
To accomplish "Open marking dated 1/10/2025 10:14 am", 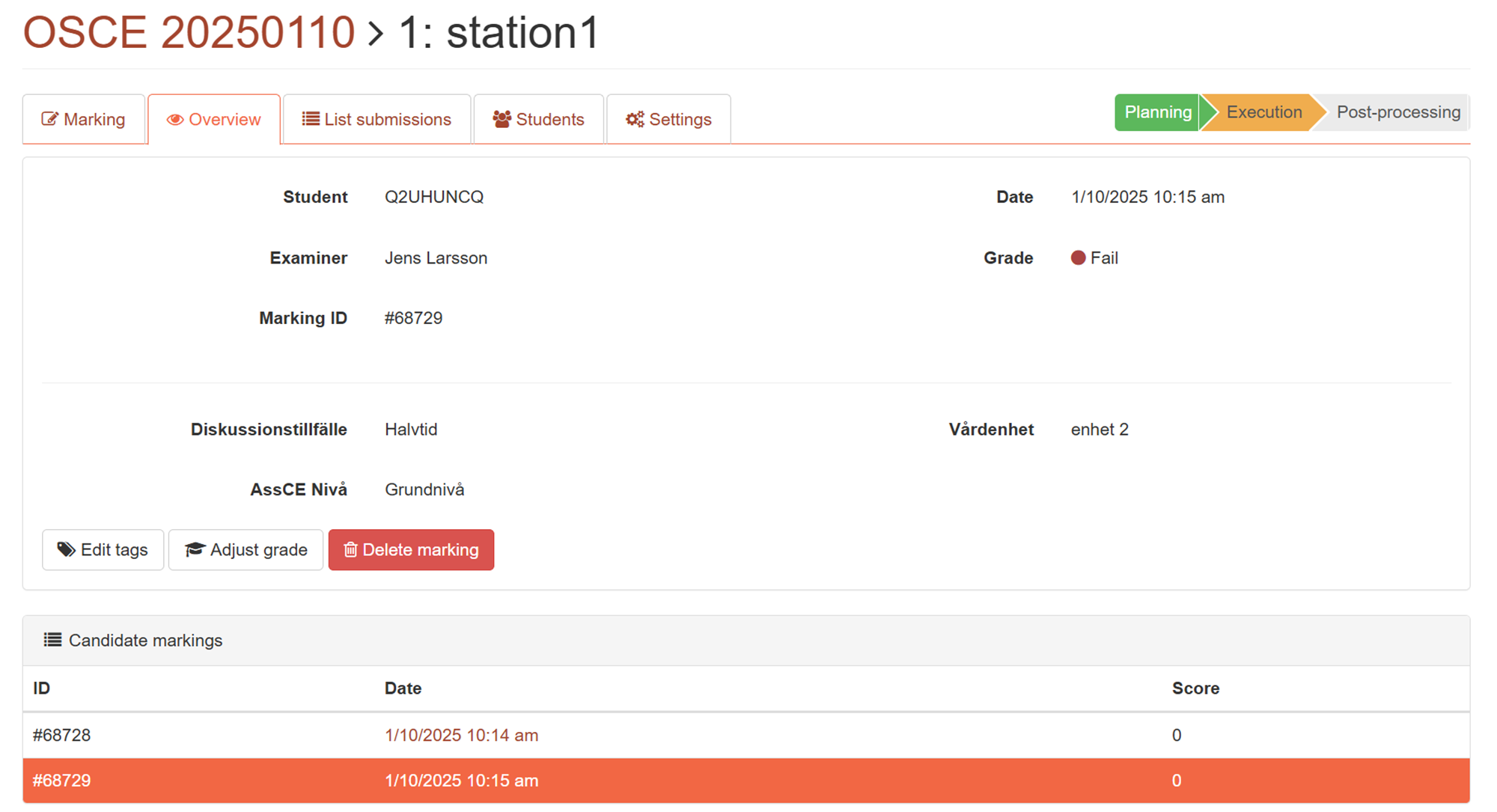I will [461, 735].
